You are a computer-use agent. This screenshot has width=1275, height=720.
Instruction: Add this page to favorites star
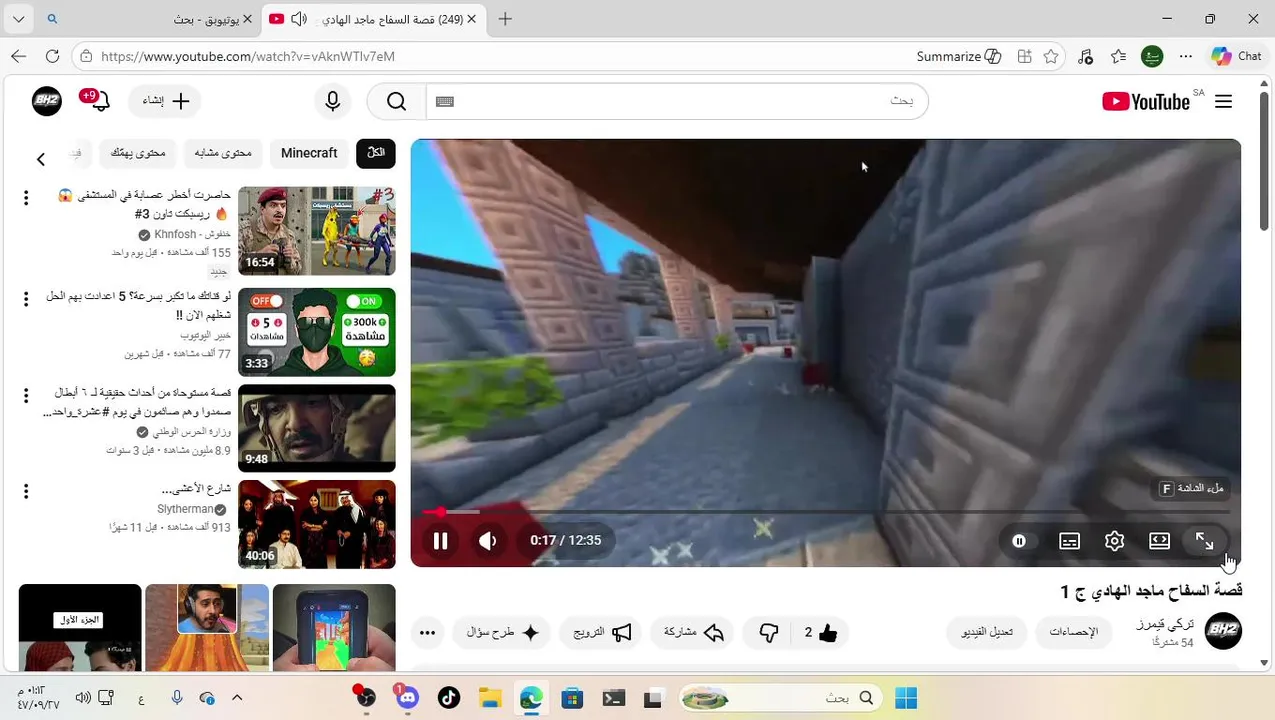[x=1051, y=56]
